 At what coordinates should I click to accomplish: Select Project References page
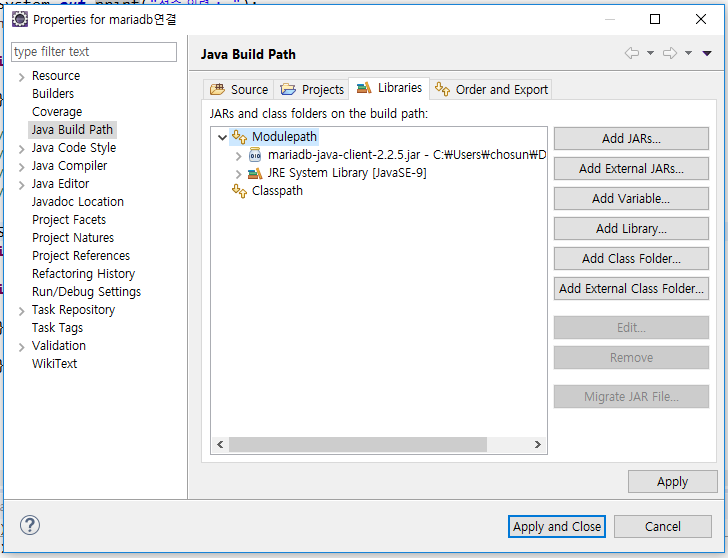pos(81,256)
